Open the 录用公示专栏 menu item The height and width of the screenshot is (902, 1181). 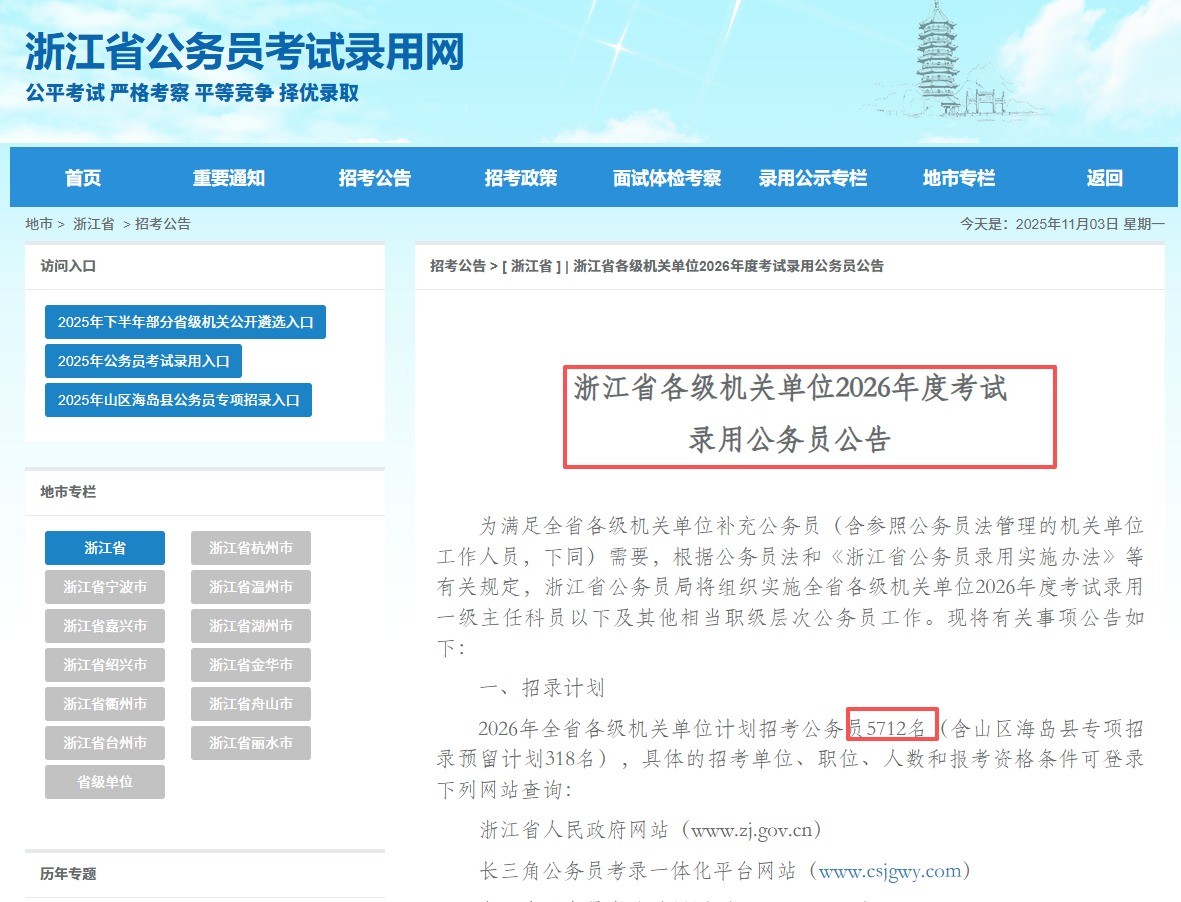click(x=813, y=178)
